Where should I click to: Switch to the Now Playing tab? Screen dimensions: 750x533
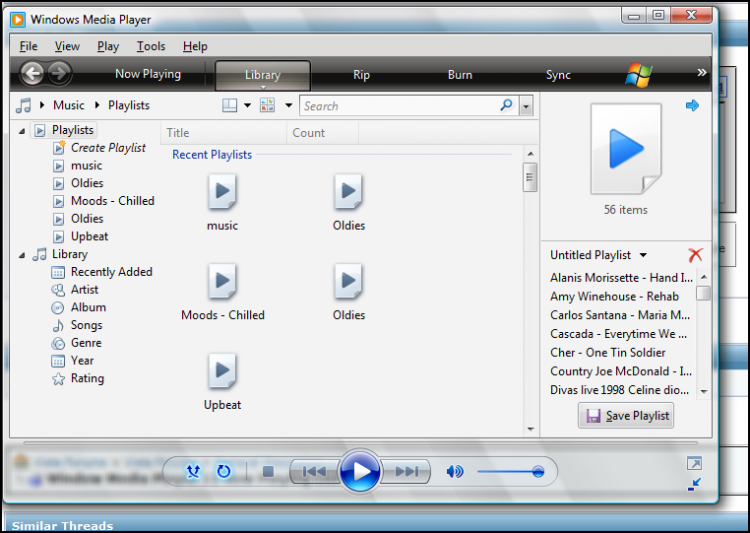pyautogui.click(x=148, y=74)
